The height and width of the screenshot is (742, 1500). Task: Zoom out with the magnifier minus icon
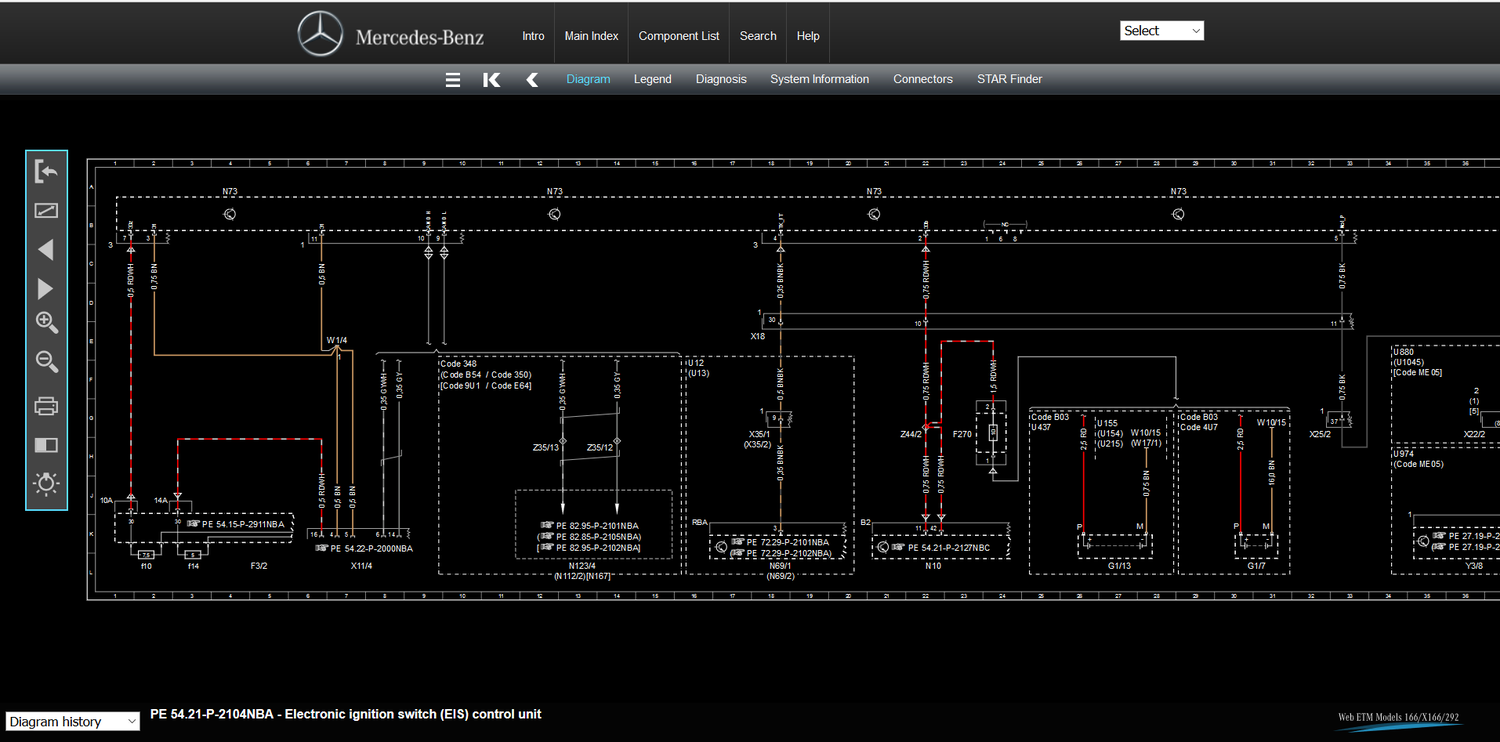point(47,362)
